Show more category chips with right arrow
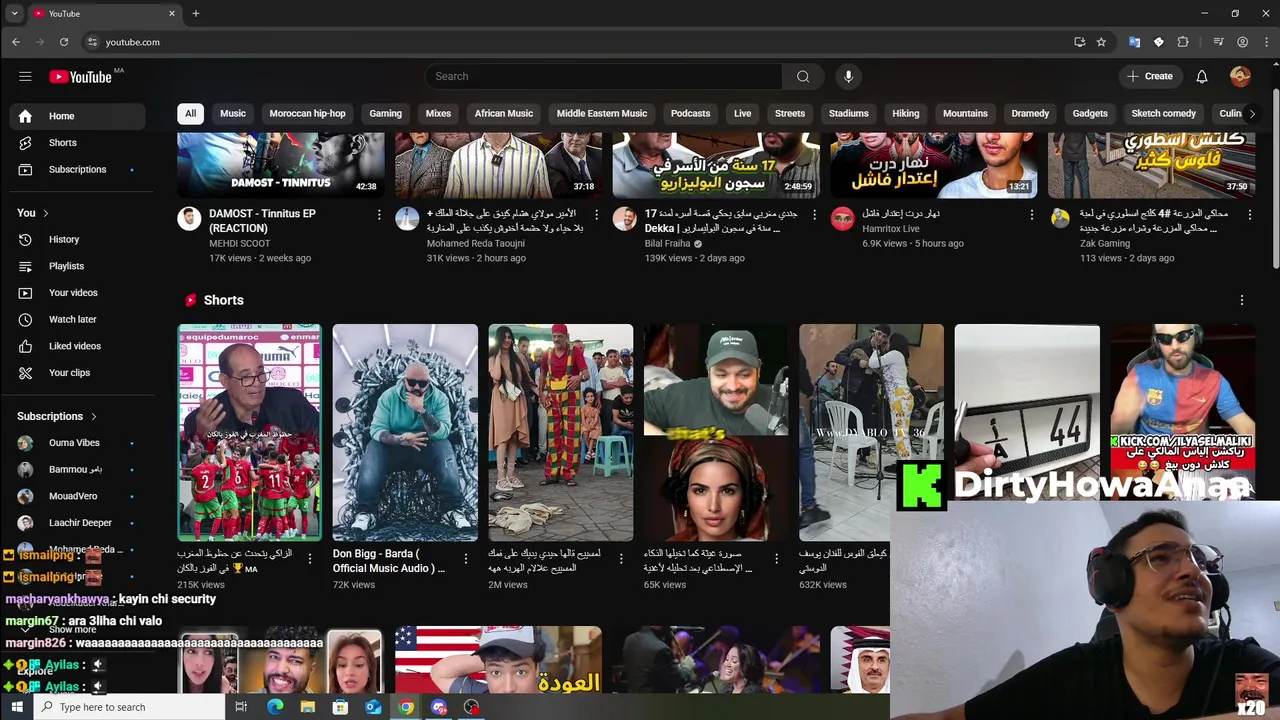Viewport: 1280px width, 720px height. click(x=1252, y=113)
